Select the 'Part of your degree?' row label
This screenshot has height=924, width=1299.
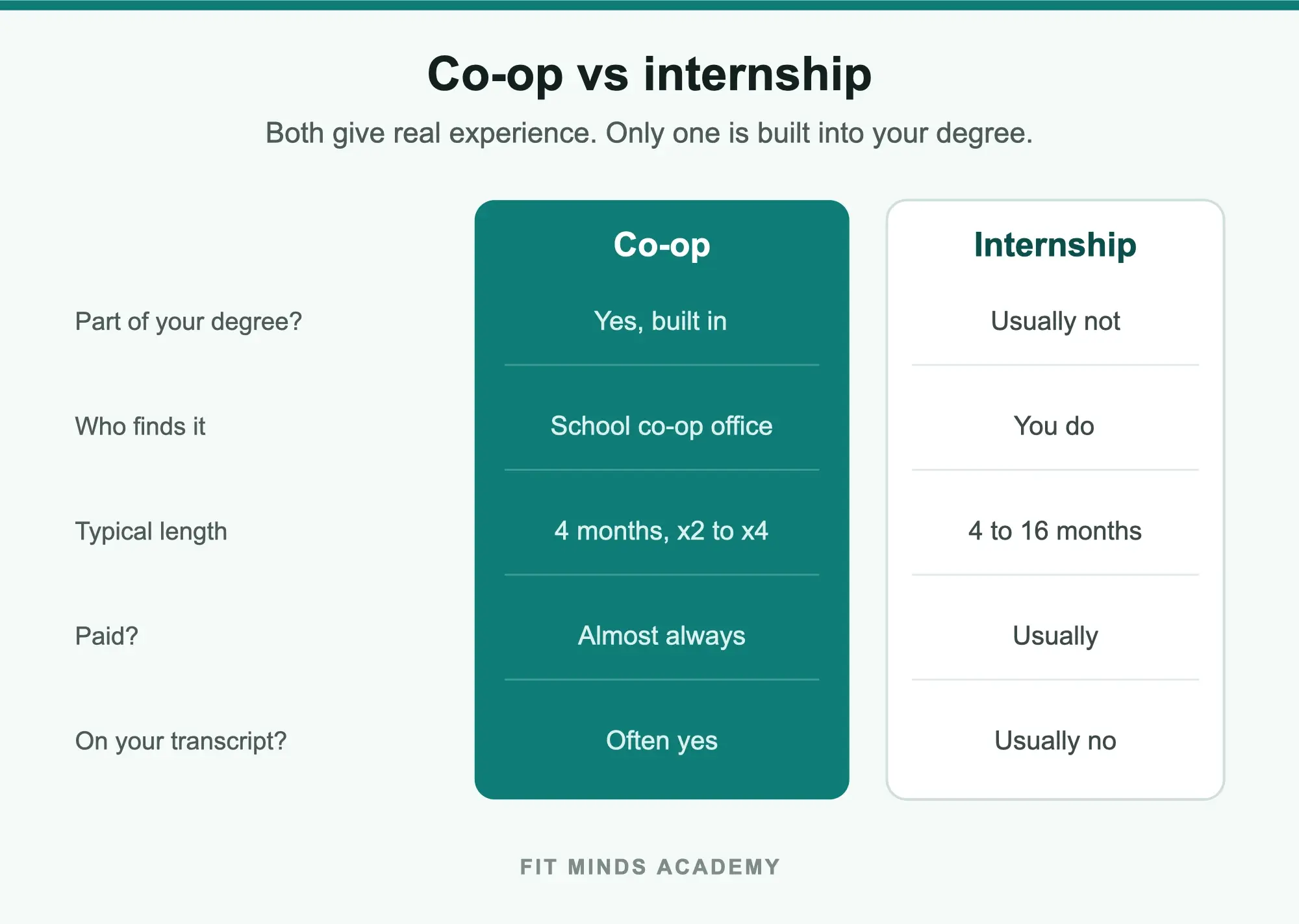[188, 322]
